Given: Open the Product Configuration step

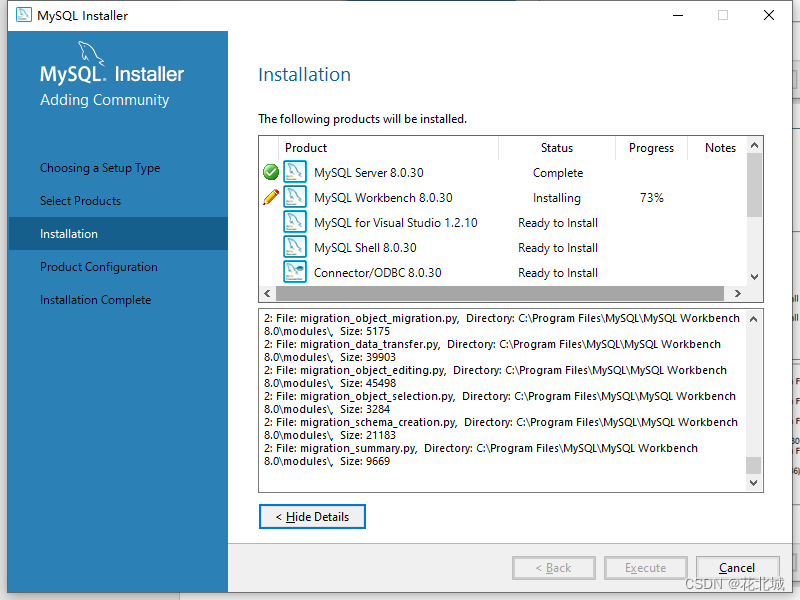Looking at the screenshot, I should (x=99, y=267).
